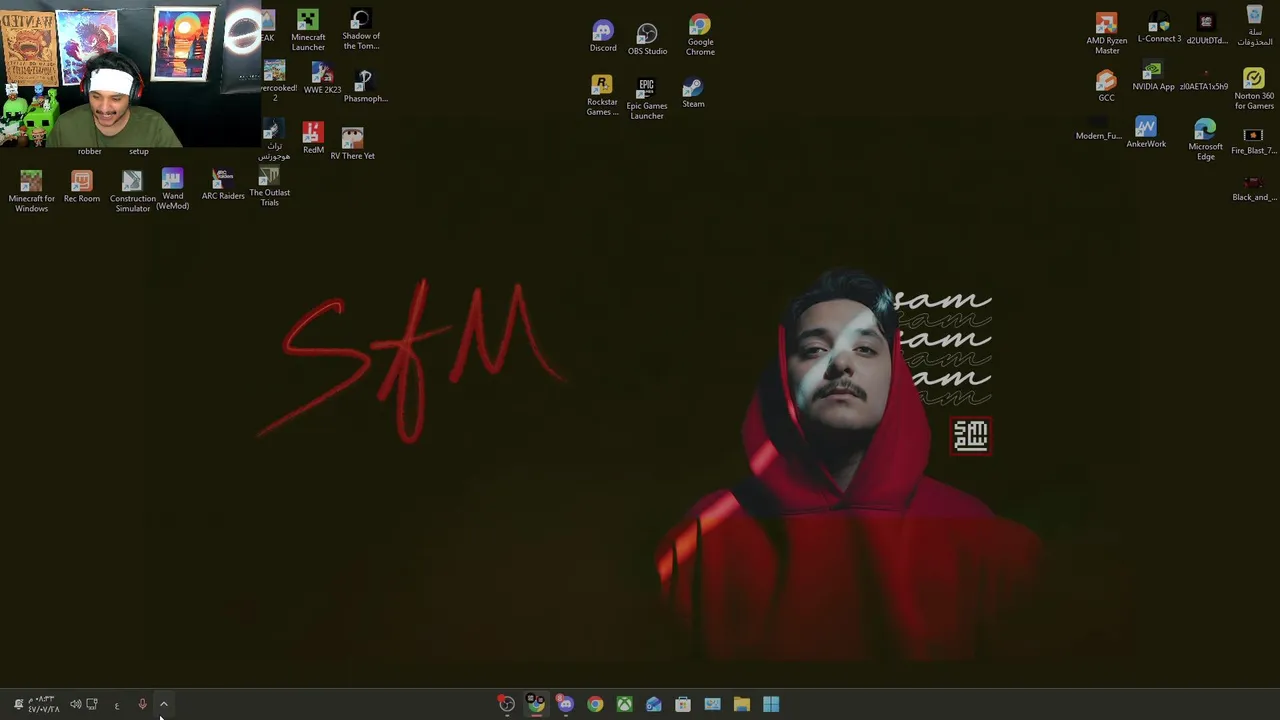Viewport: 1280px width, 720px height.
Task: Open the Wand (WeMod) desktop icon
Action: coord(172,189)
